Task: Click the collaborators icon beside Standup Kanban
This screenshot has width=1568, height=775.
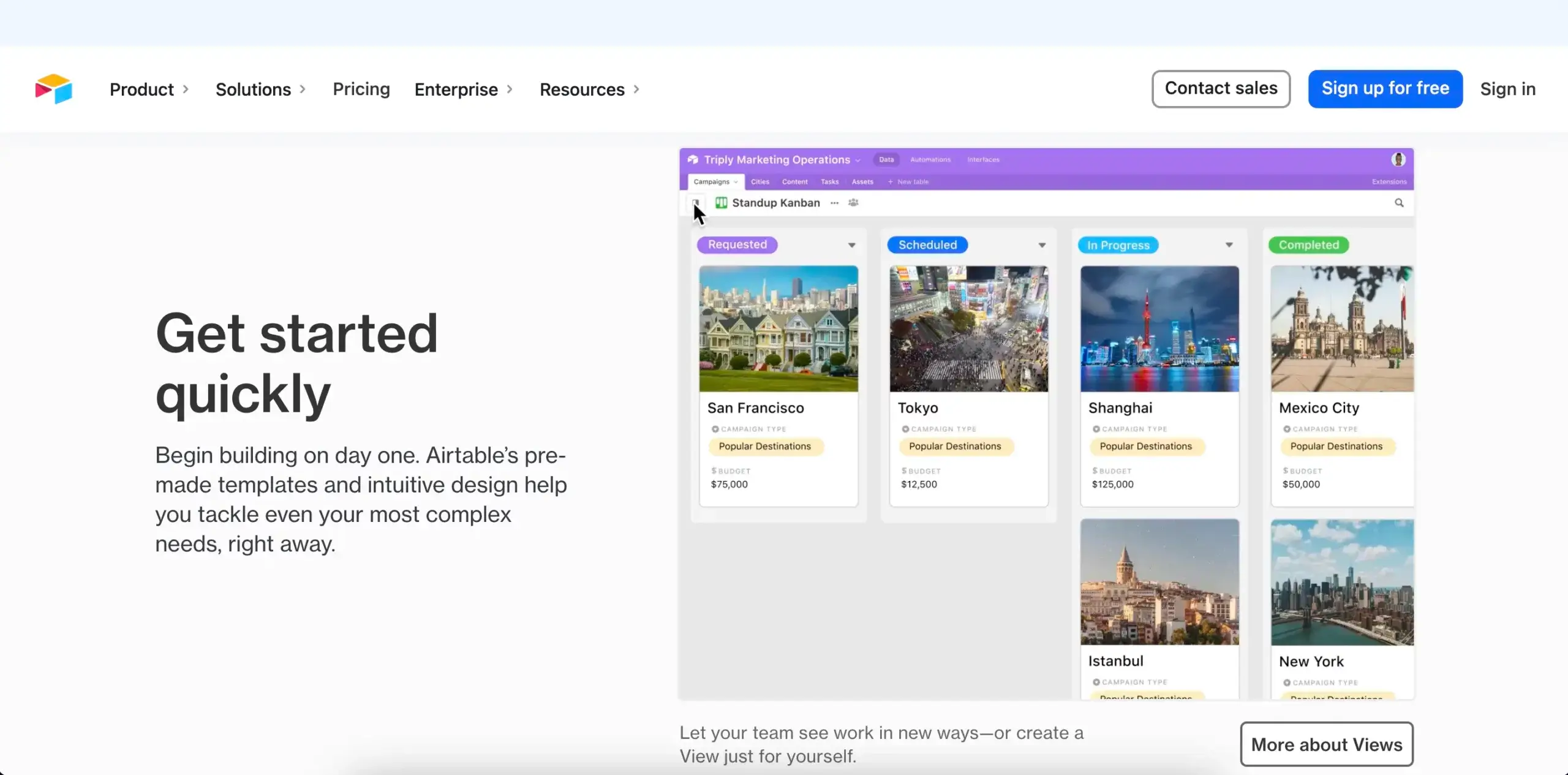Action: (853, 202)
